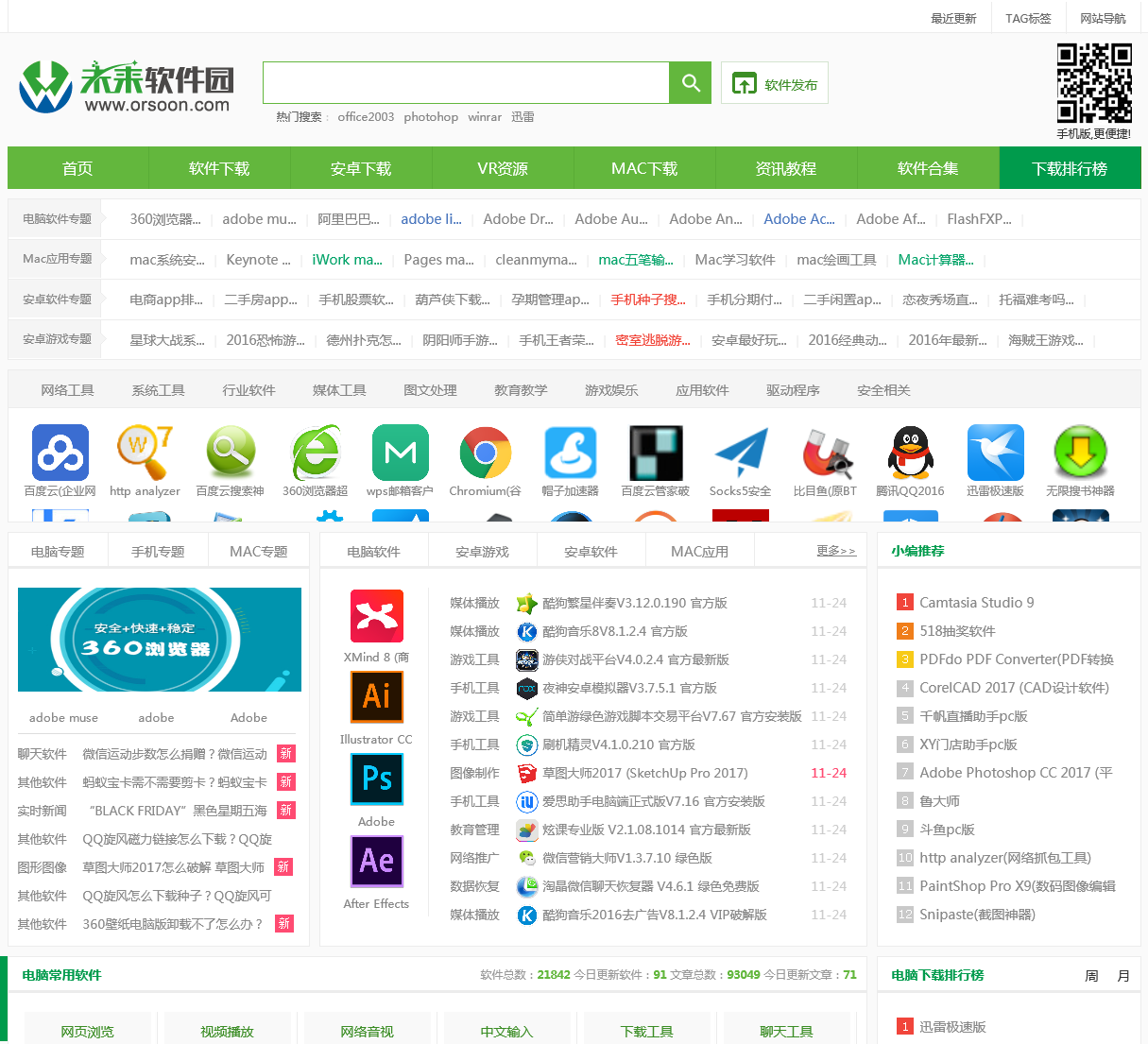
Task: Open article QQ旋风磁力链接怎么下载
Action: [x=177, y=839]
